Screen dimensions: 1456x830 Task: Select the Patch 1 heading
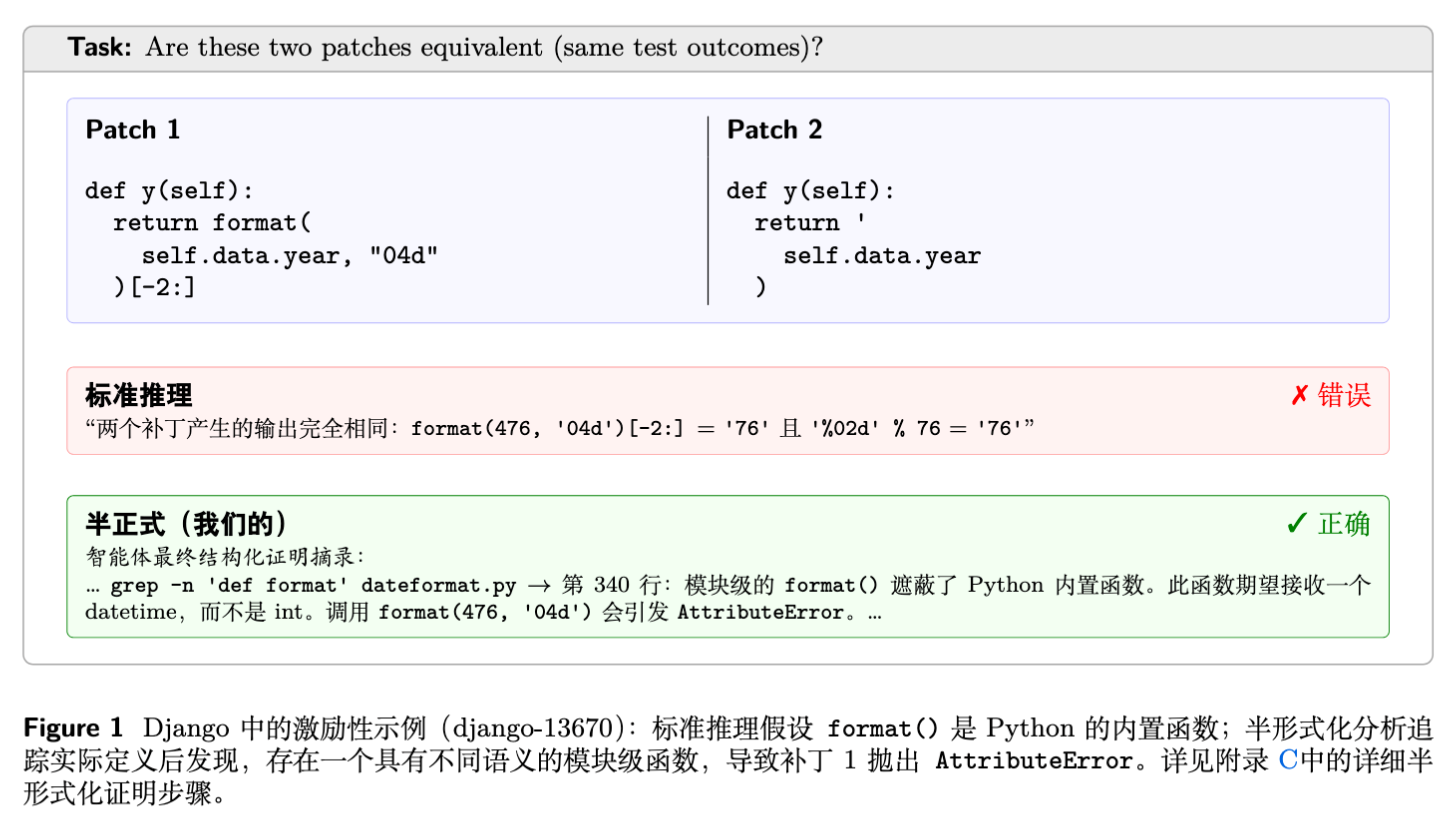pos(132,130)
